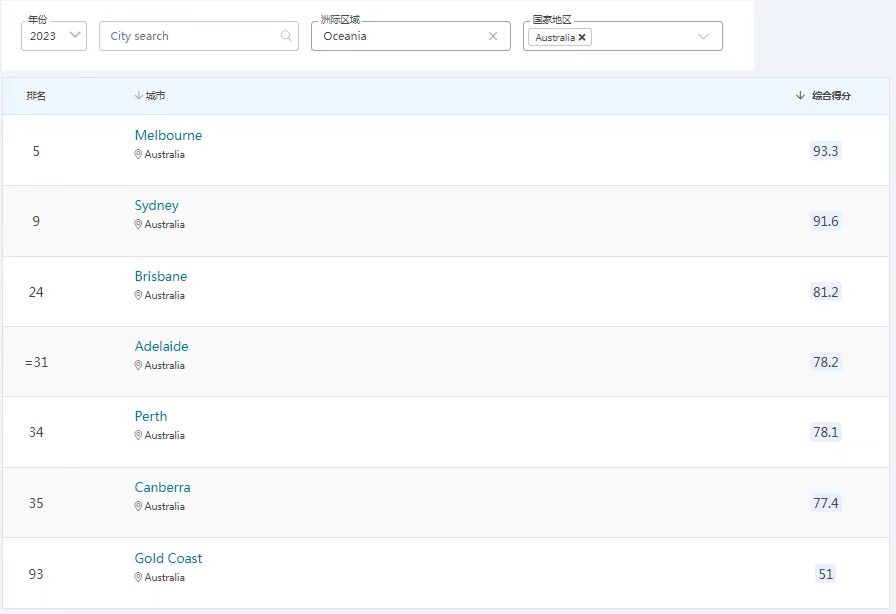Open the Melbourne city link
The width and height of the screenshot is (896, 614).
point(168,135)
